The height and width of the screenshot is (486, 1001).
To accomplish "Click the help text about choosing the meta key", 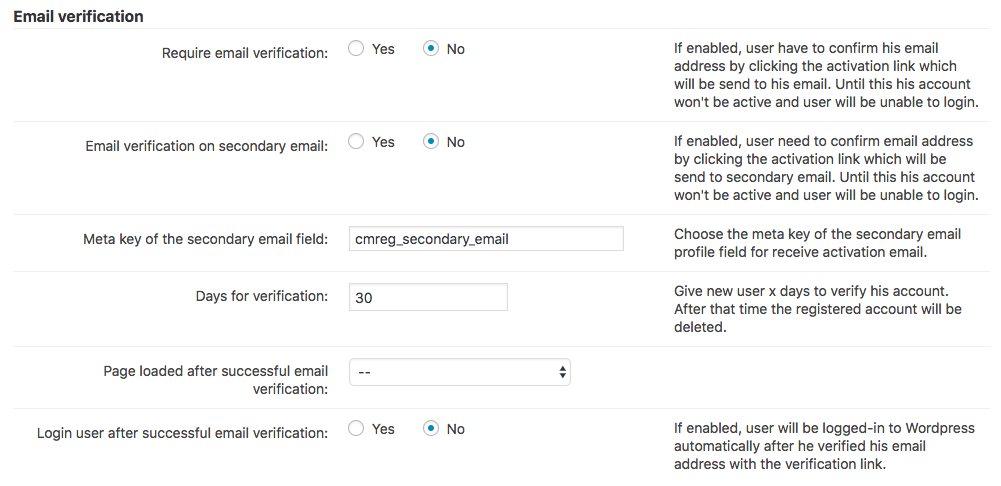I will click(x=817, y=242).
